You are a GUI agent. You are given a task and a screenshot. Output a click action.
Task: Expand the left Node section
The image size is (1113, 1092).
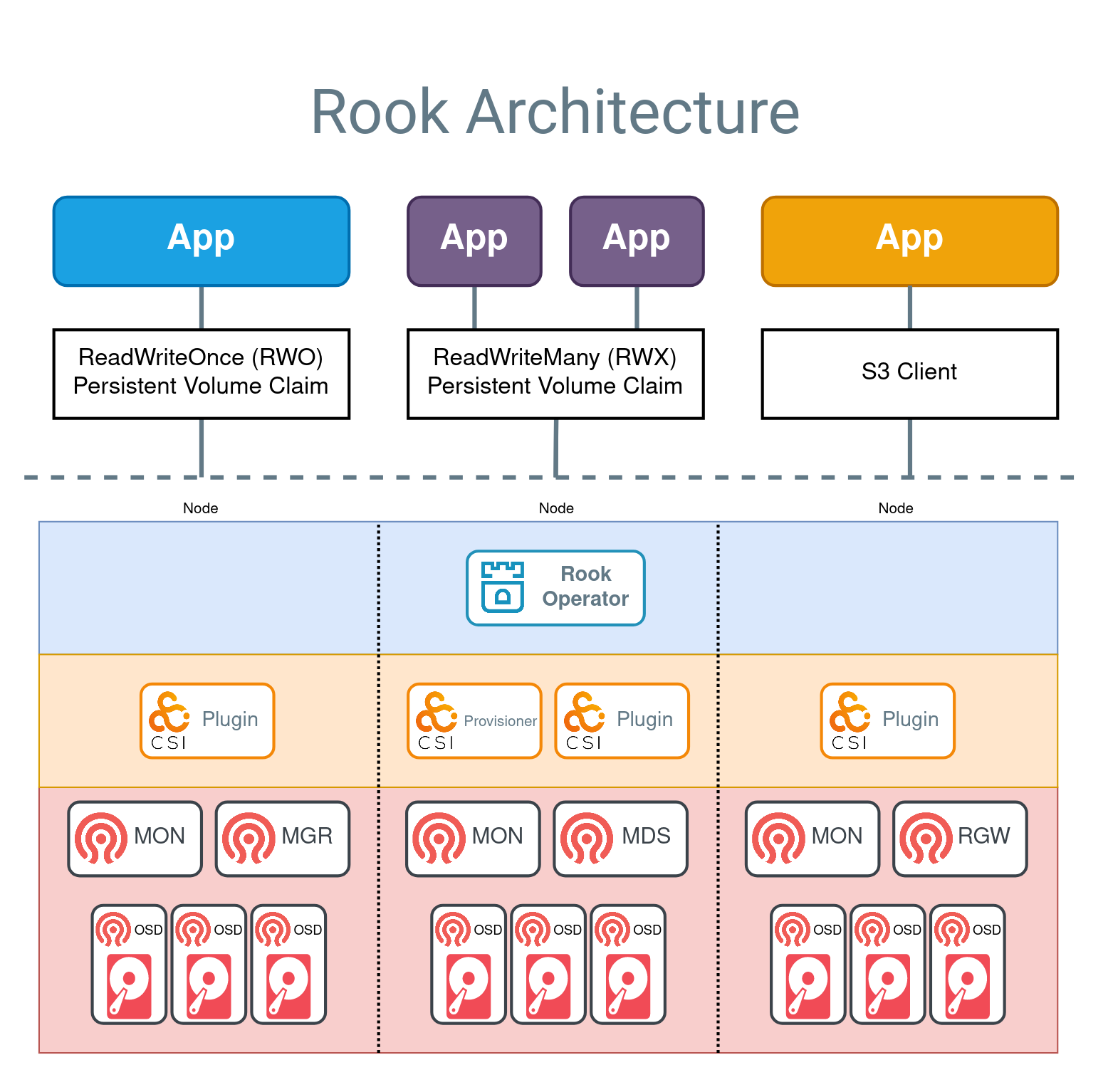click(201, 508)
